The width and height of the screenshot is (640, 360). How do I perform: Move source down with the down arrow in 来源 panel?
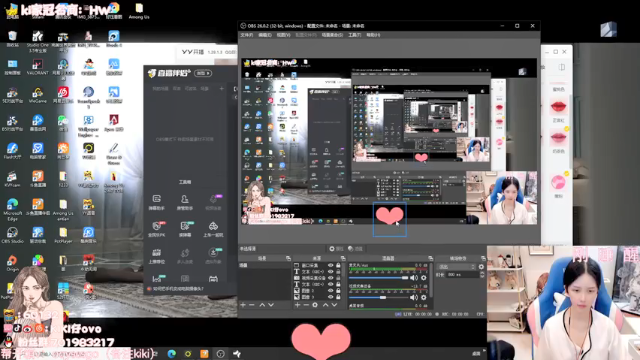(x=334, y=305)
